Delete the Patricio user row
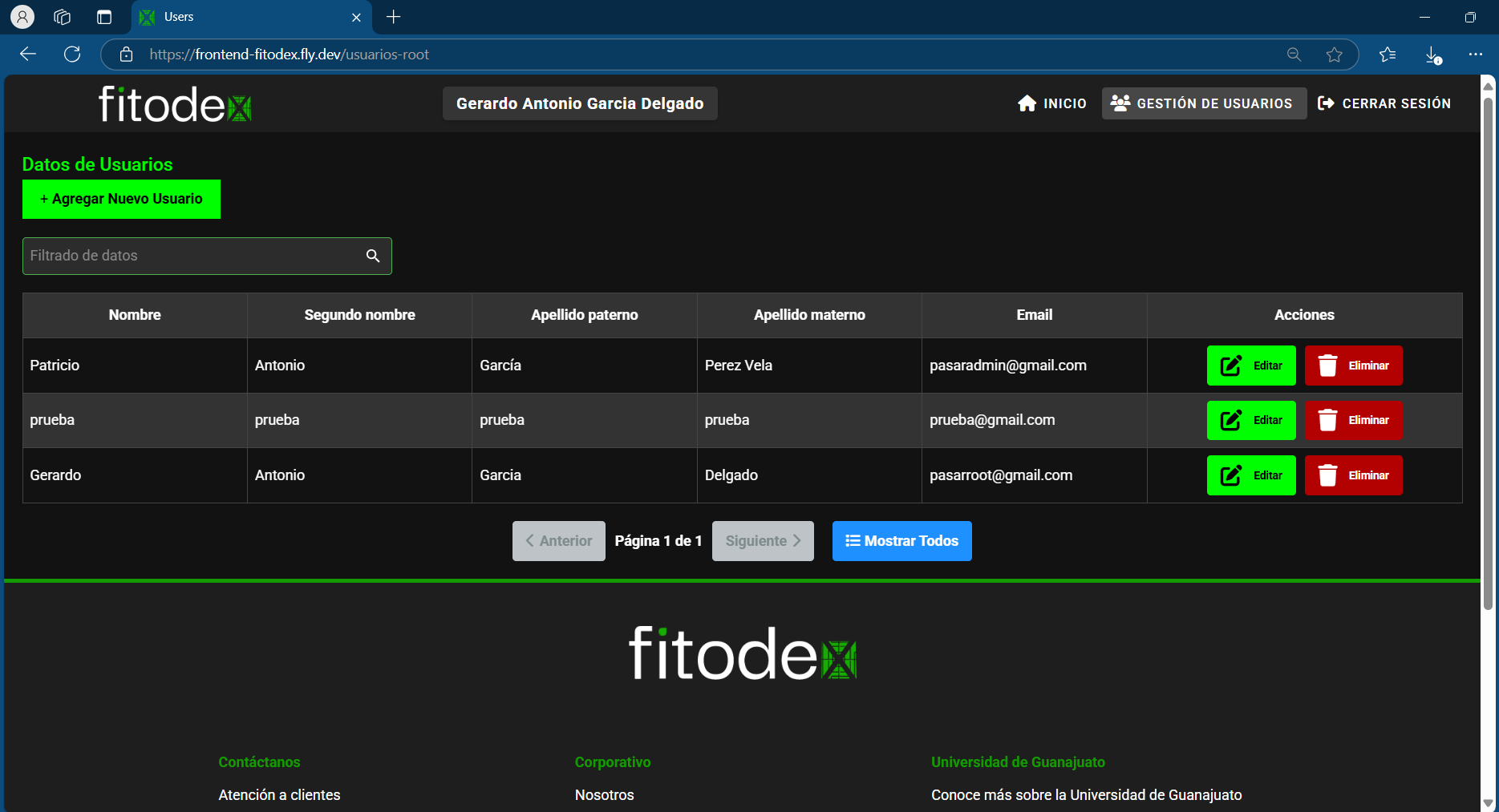 pyautogui.click(x=1353, y=366)
